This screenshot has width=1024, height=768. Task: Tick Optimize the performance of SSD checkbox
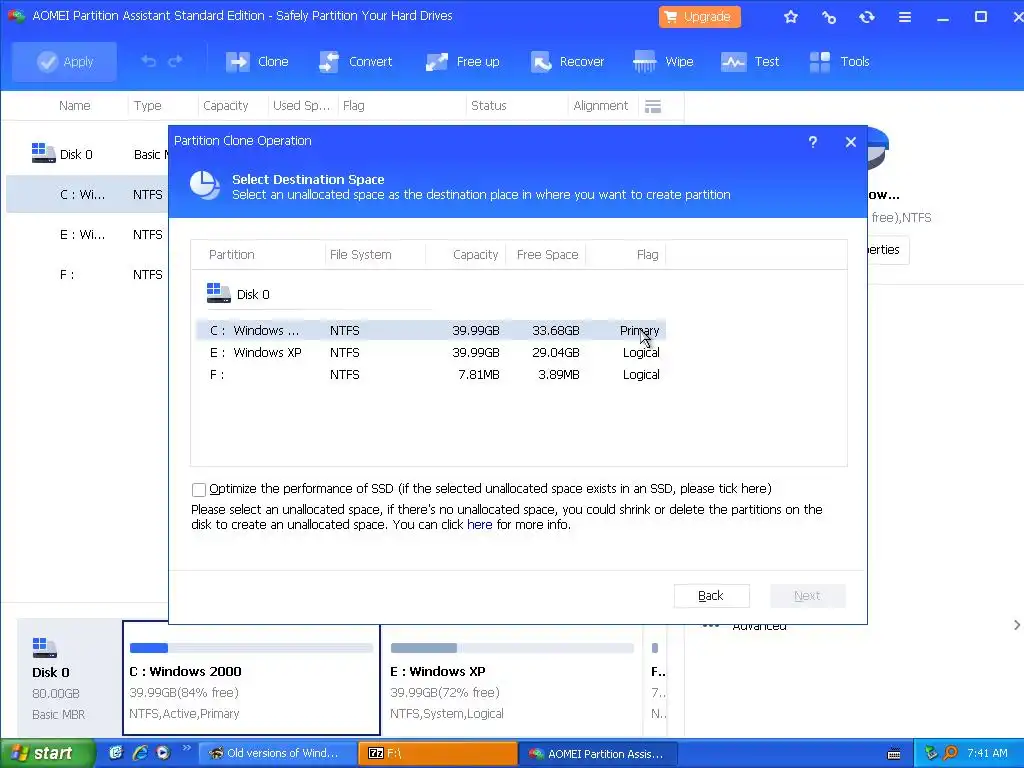pyautogui.click(x=199, y=489)
